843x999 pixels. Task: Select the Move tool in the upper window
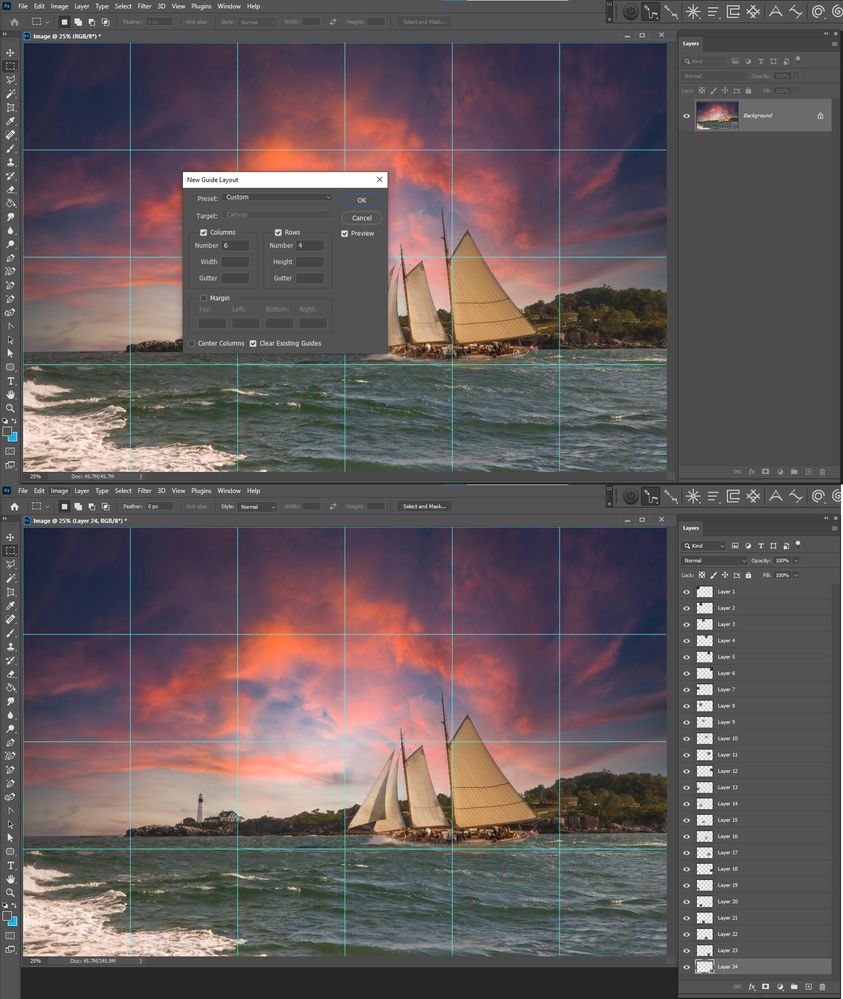click(10, 53)
